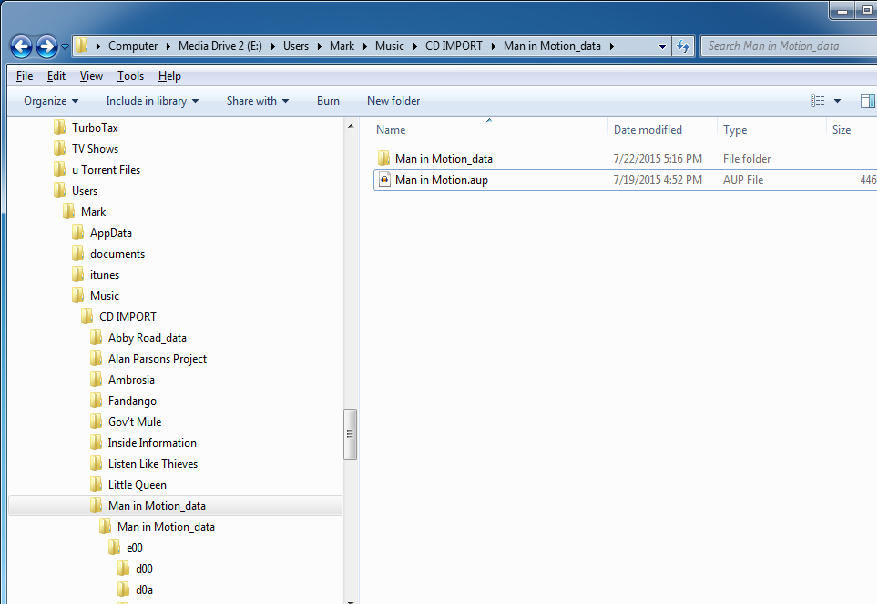Click the Back navigation arrow
This screenshot has width=877, height=604.
[x=20, y=45]
